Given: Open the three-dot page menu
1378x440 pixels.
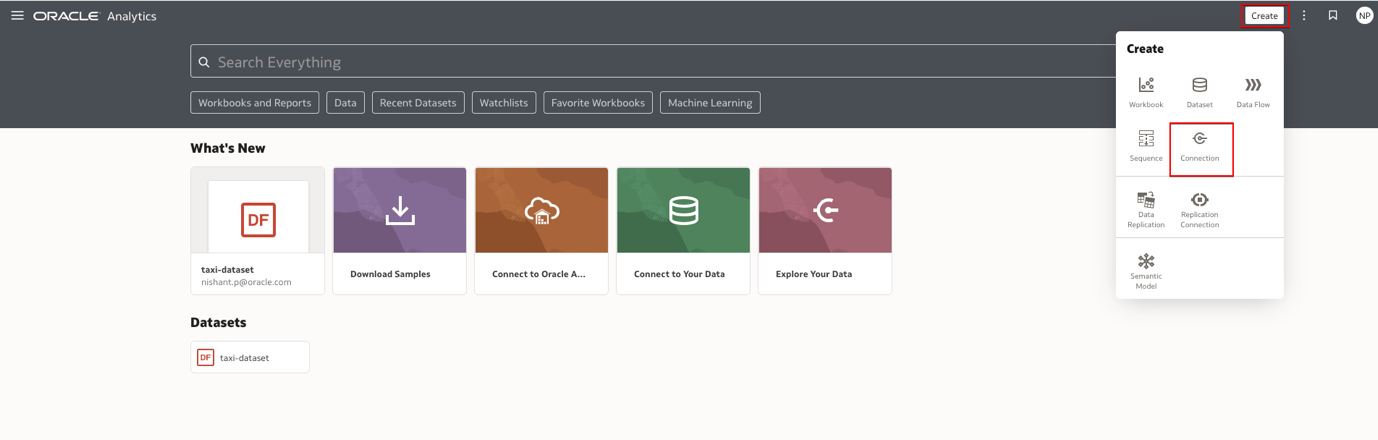Looking at the screenshot, I should pos(1304,16).
